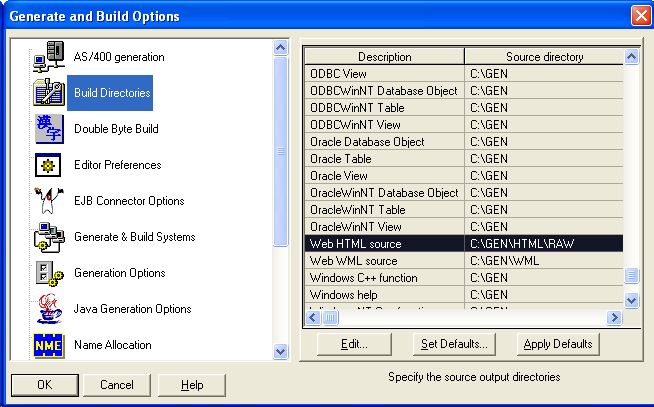Screen dimensions: 654x407
Task: Click the Source directory column header
Action: click(x=544, y=56)
